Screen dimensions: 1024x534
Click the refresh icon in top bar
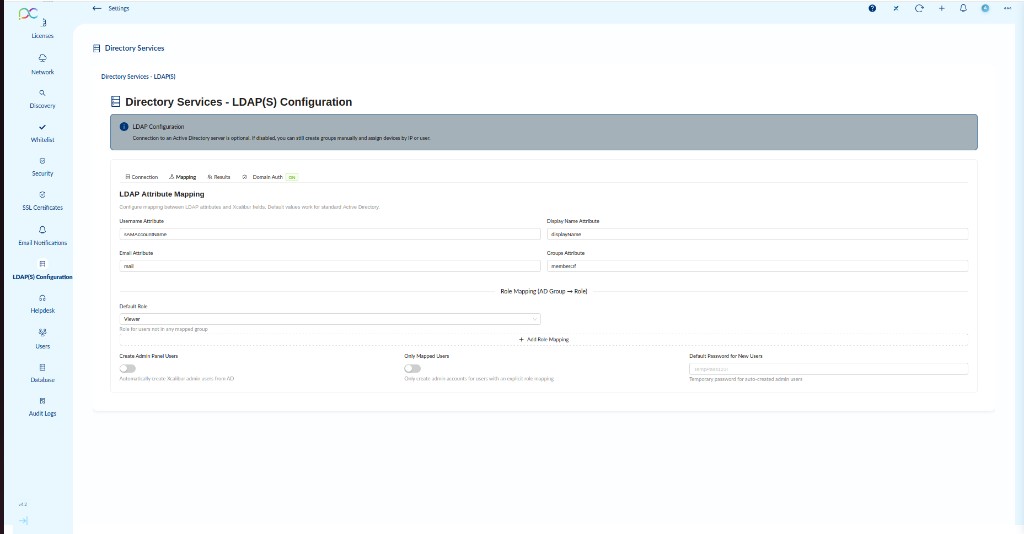[919, 8]
